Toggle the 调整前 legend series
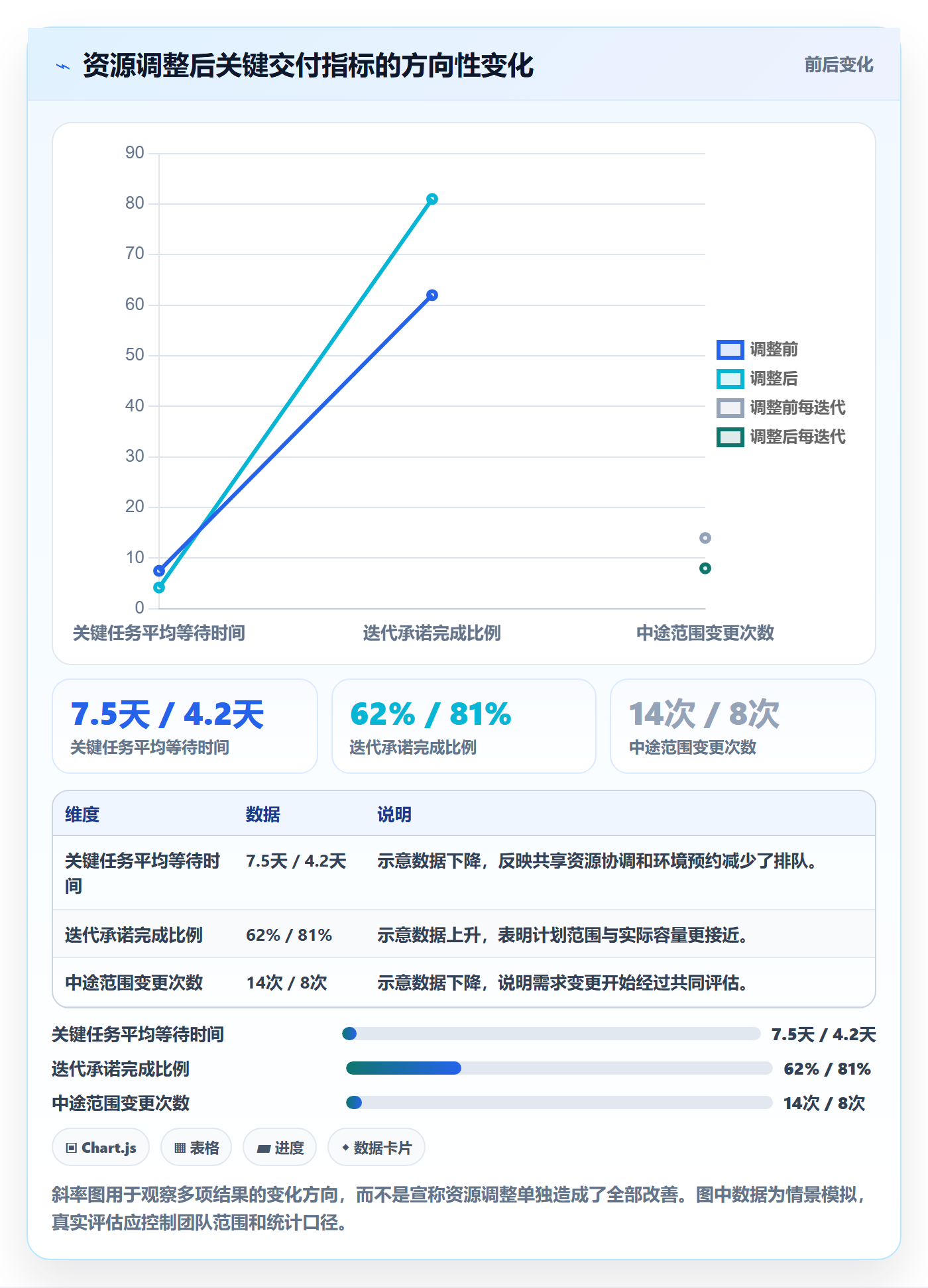The width and height of the screenshot is (928, 1288). [x=757, y=349]
